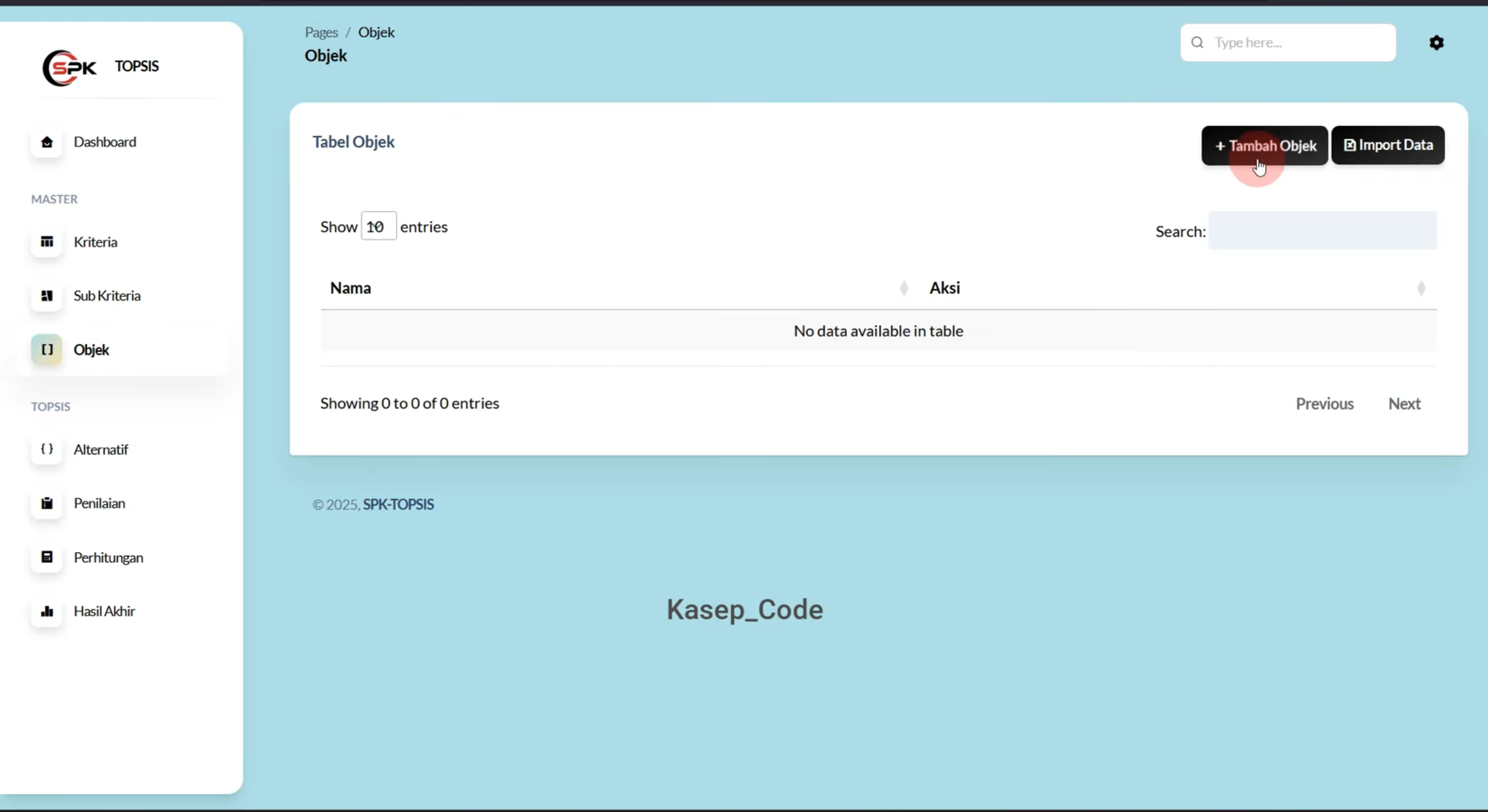Click the Kriteria table icon
The width and height of the screenshot is (1488, 812).
(x=47, y=242)
